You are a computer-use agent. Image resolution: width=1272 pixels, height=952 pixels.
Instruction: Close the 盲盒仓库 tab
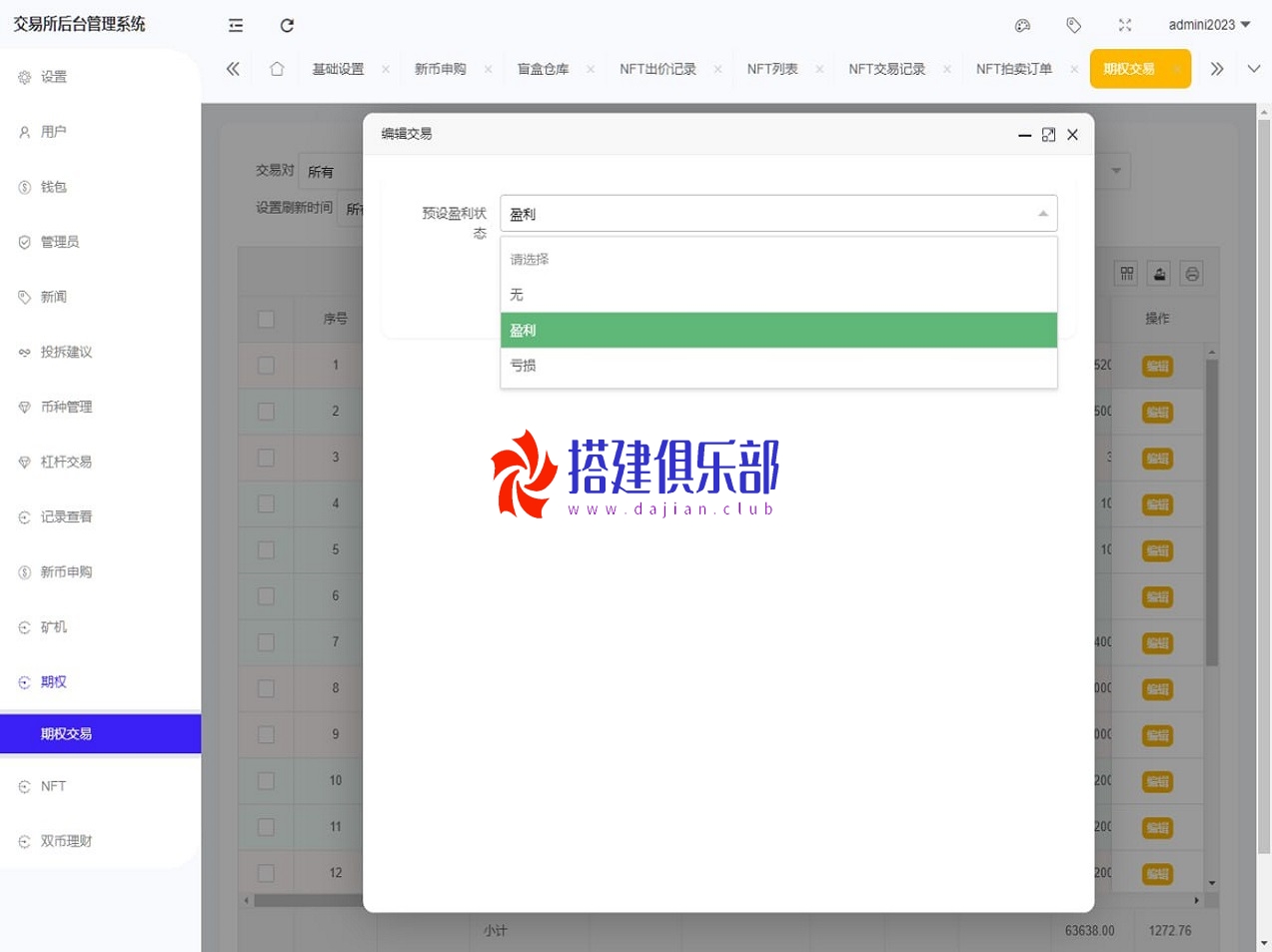(591, 69)
